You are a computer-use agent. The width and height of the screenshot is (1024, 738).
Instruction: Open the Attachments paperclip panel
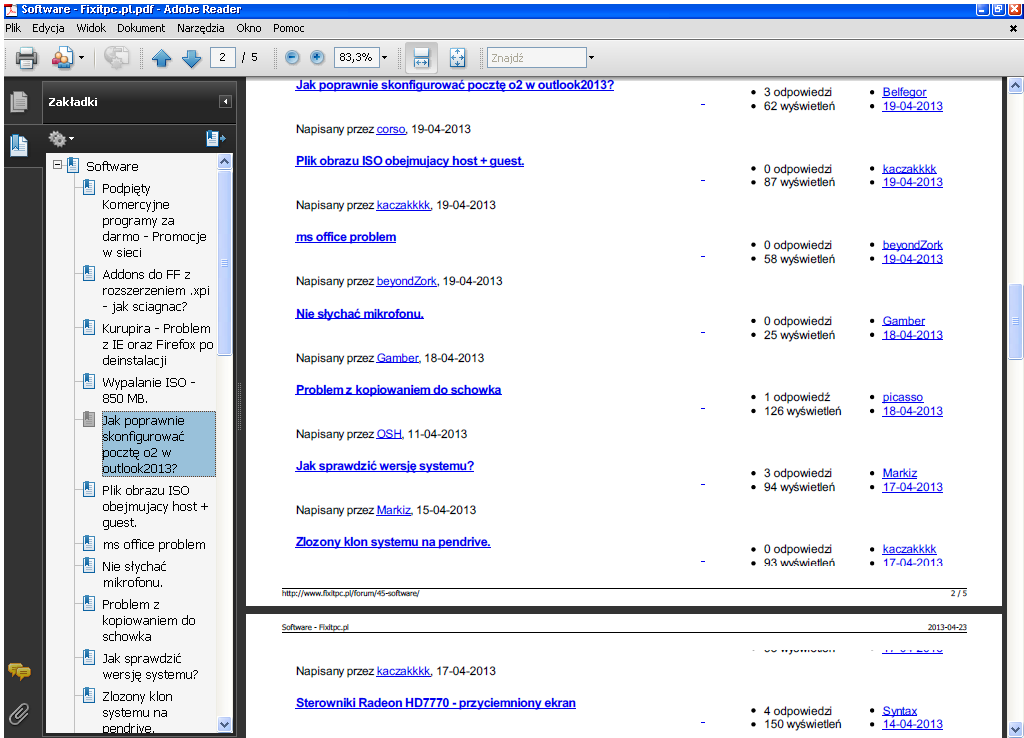coord(19,714)
